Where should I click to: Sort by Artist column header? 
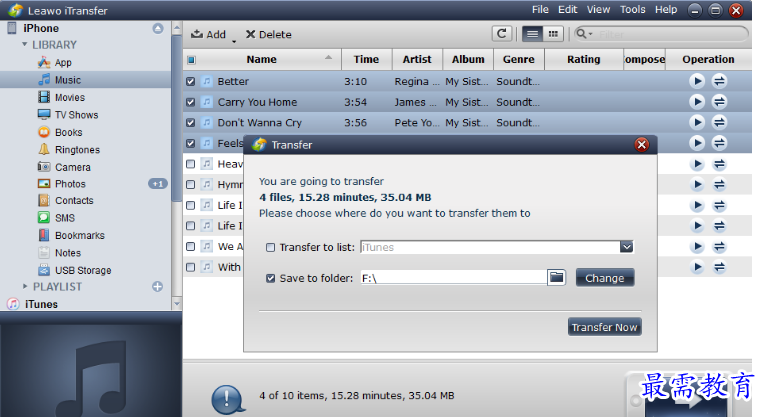[417, 59]
